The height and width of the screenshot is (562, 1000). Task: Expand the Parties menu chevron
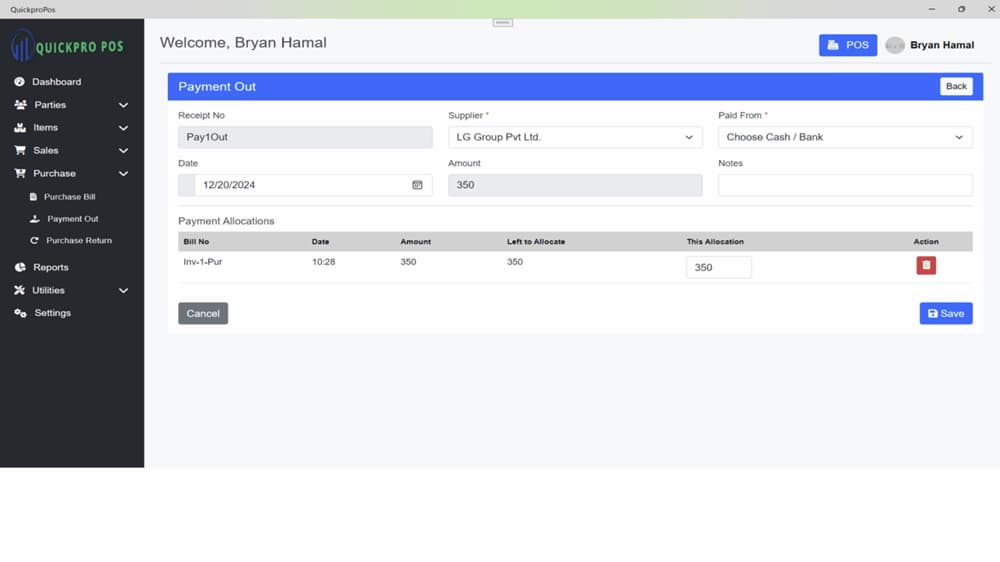coord(123,105)
